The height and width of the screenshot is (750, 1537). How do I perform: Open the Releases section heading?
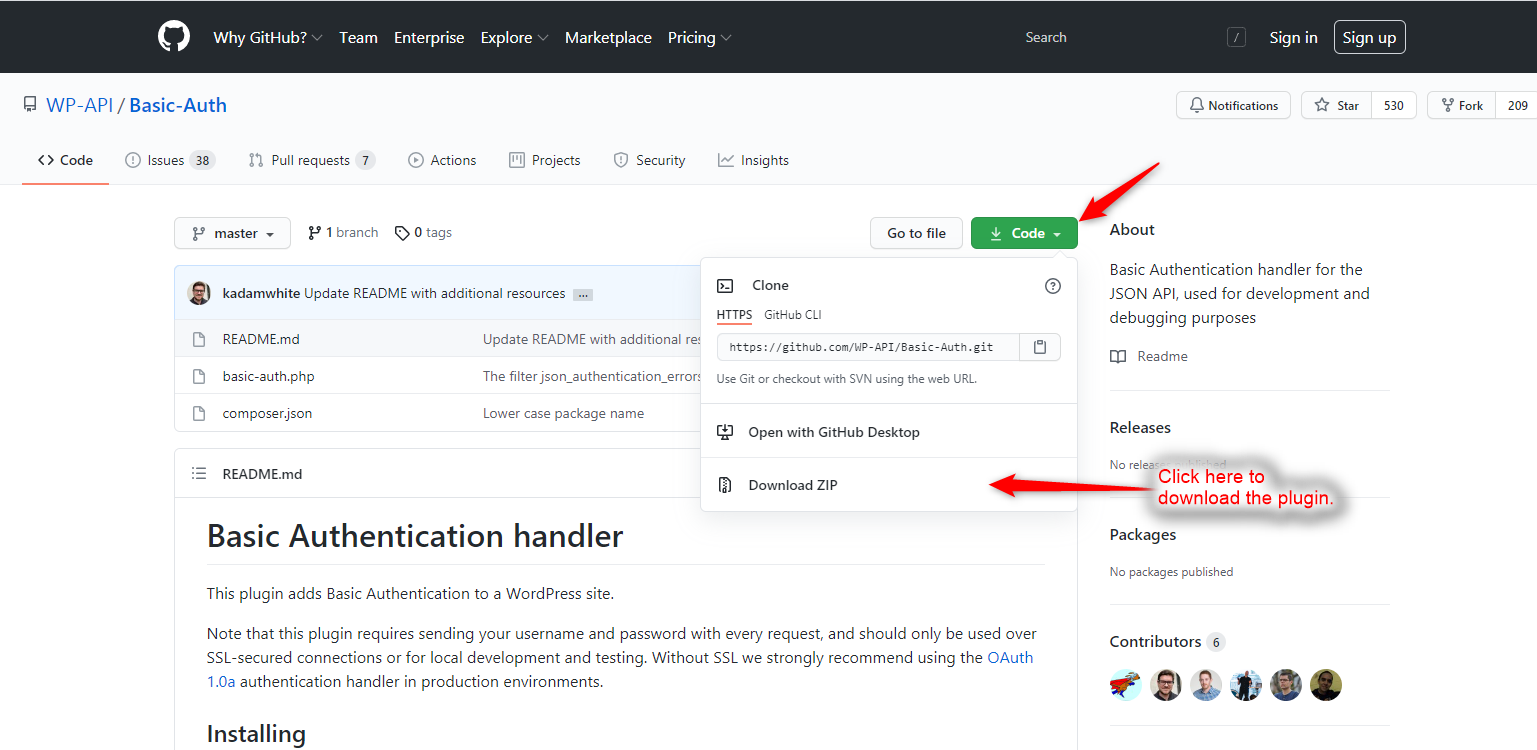point(1140,427)
